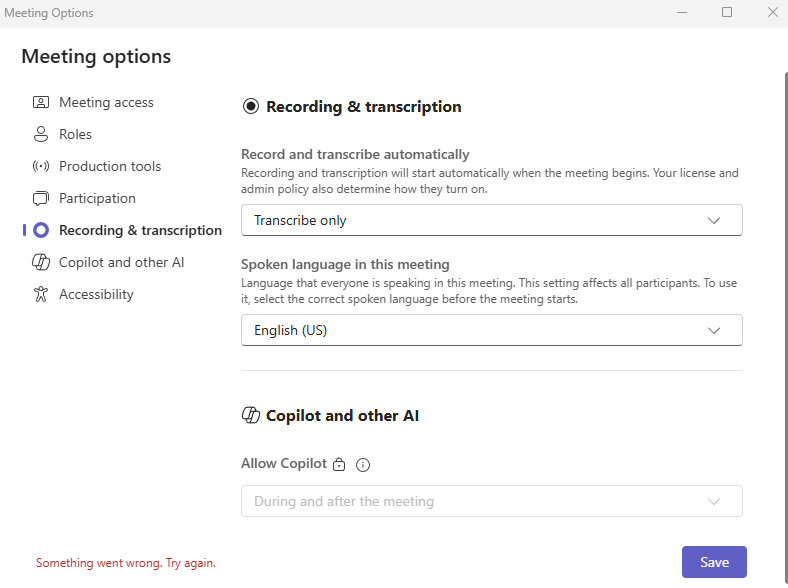Open the English (US) spoken language dropdown

click(x=491, y=330)
